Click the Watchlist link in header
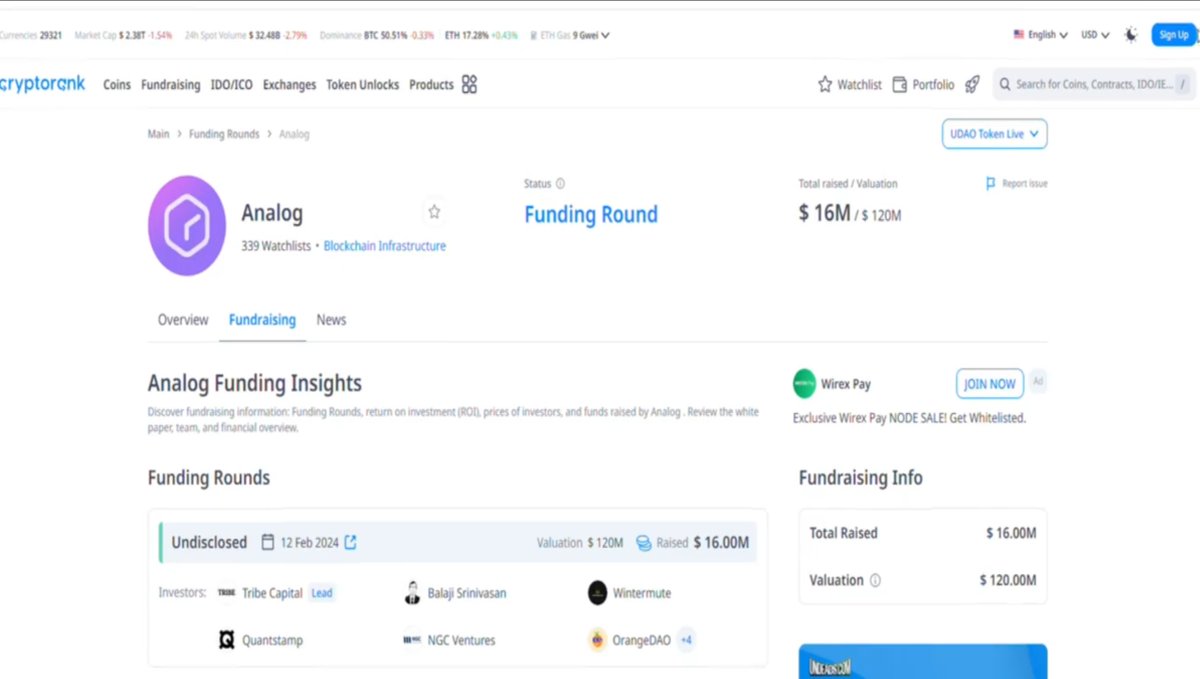Screen dimensions: 1200x679 (860, 85)
